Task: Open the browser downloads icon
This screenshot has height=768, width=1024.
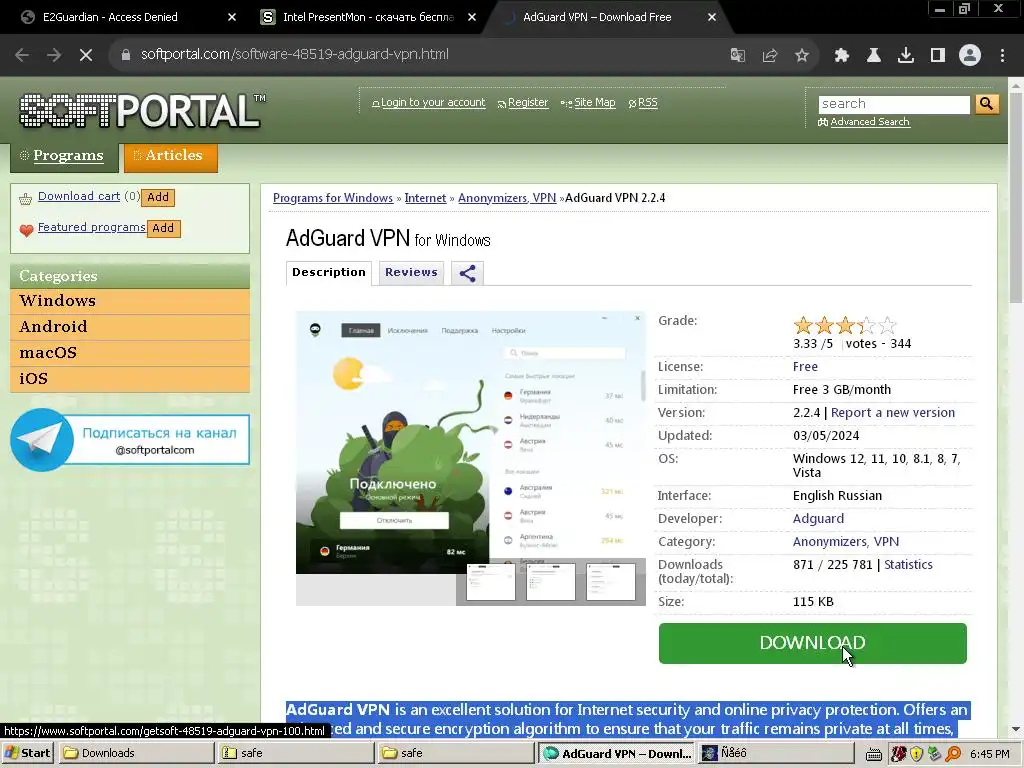Action: [x=906, y=55]
